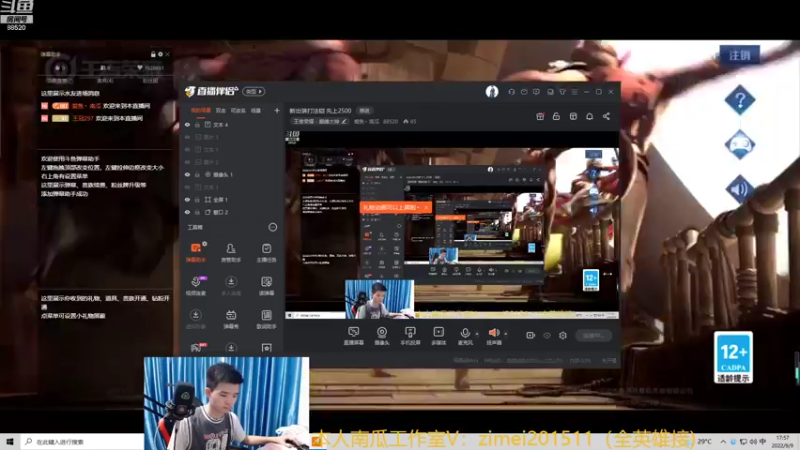Open the toolbox more options circle button
The width and height of the screenshot is (800, 450).
click(x=273, y=227)
